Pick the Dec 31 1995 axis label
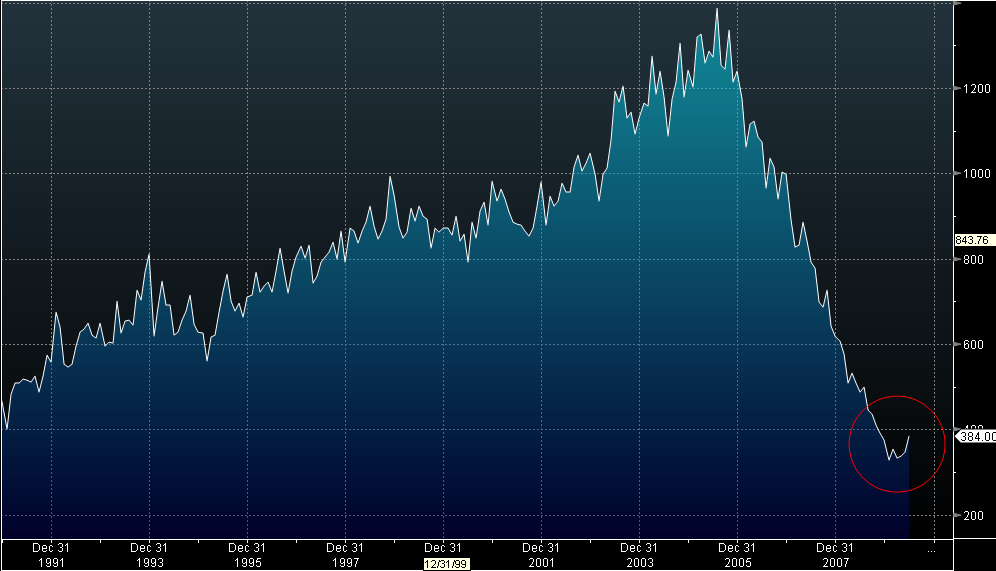 point(246,555)
